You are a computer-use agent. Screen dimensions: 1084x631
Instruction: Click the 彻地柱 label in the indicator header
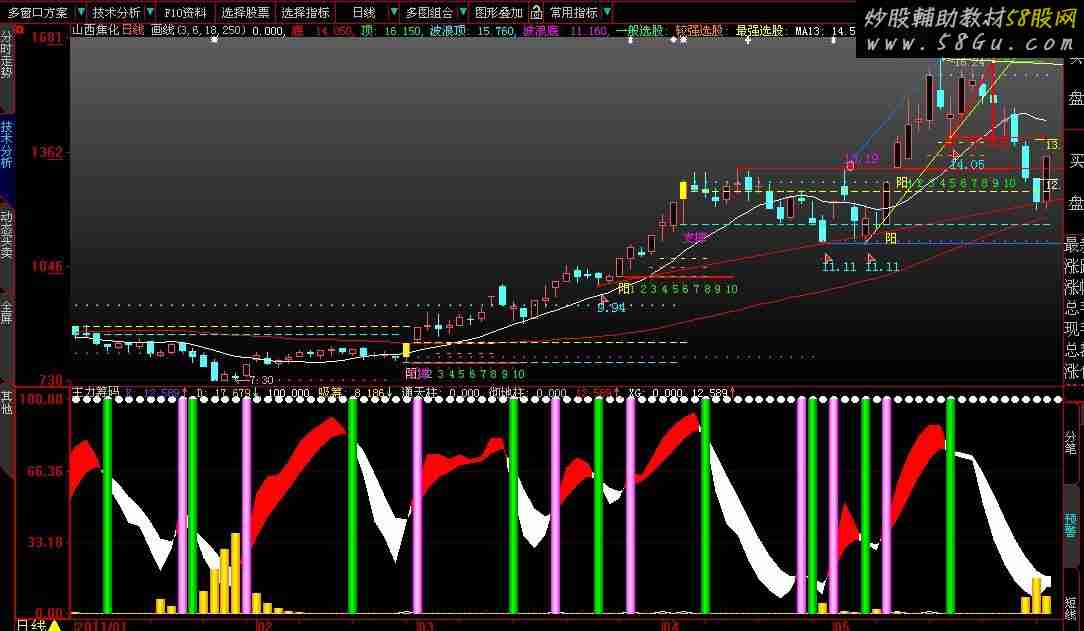507,393
